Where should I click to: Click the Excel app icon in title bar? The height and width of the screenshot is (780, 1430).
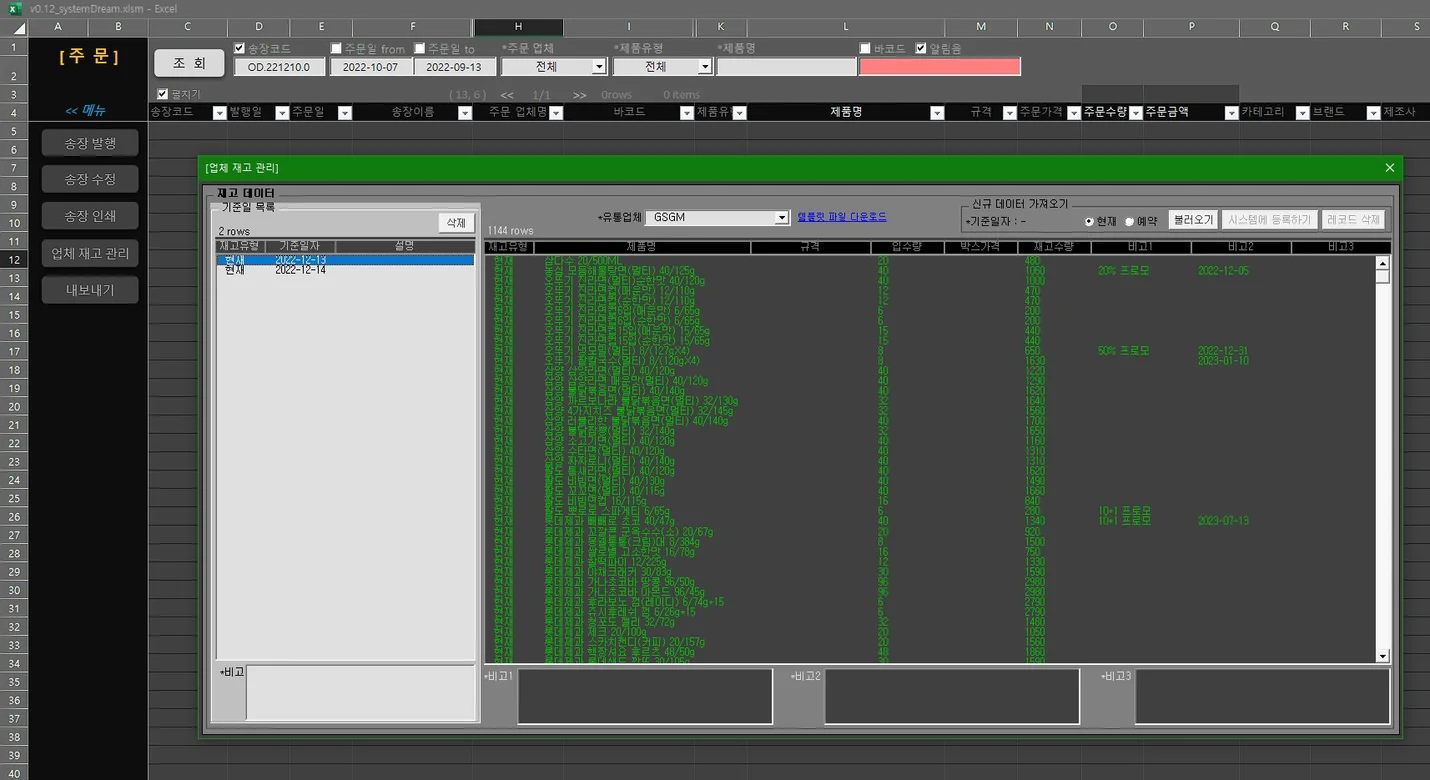click(x=13, y=8)
